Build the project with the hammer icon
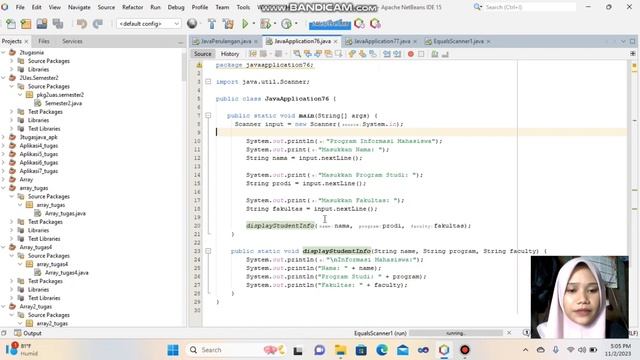This screenshot has height=360, width=640. click(211, 24)
